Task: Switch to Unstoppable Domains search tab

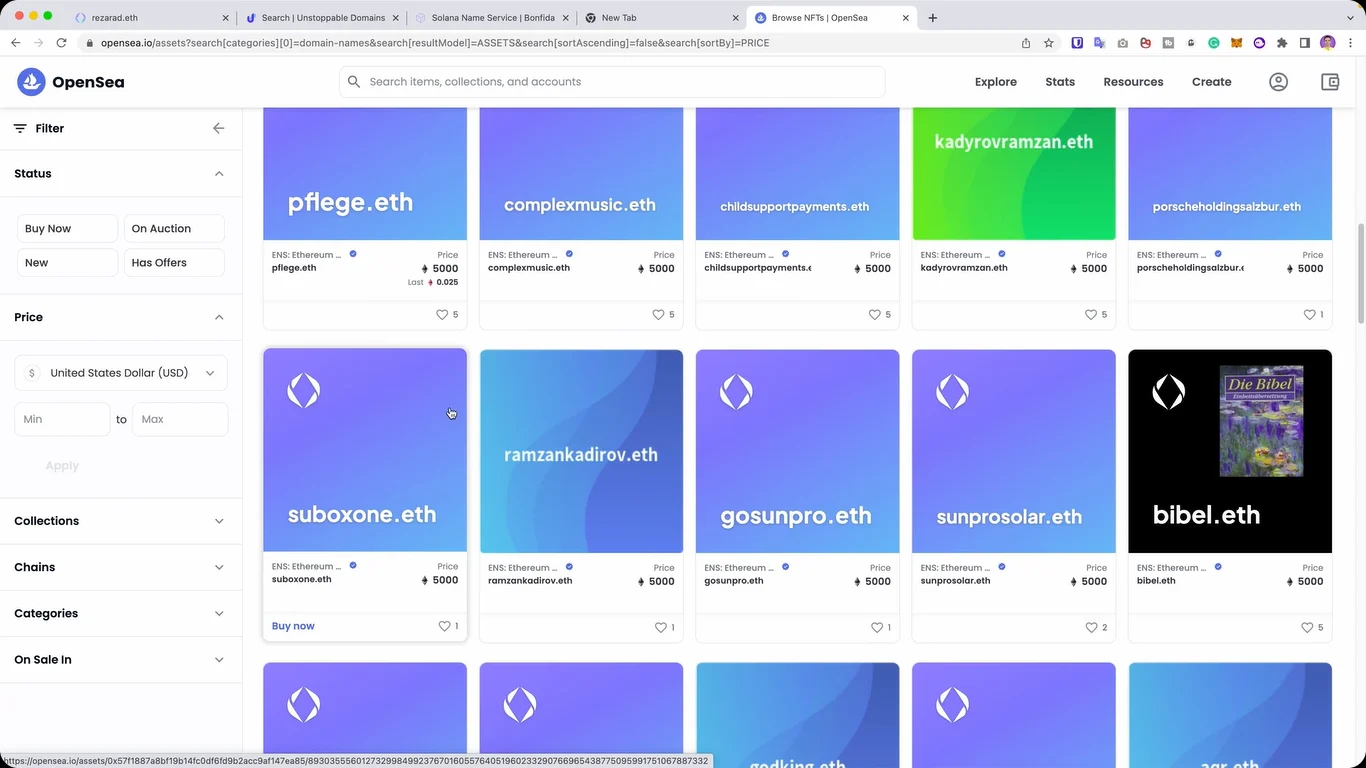Action: pyautogui.click(x=323, y=17)
